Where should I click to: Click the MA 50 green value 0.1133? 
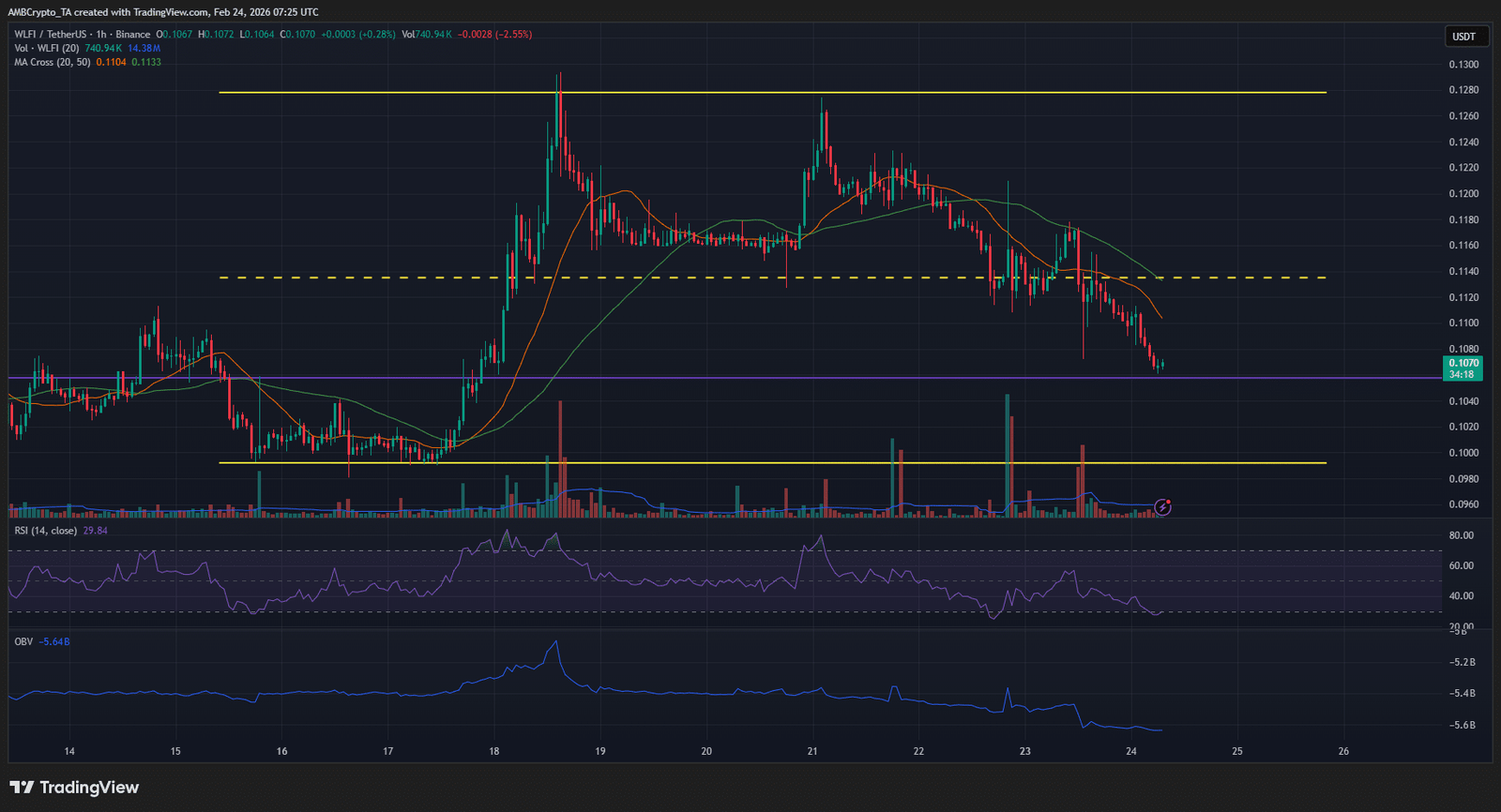tap(146, 62)
